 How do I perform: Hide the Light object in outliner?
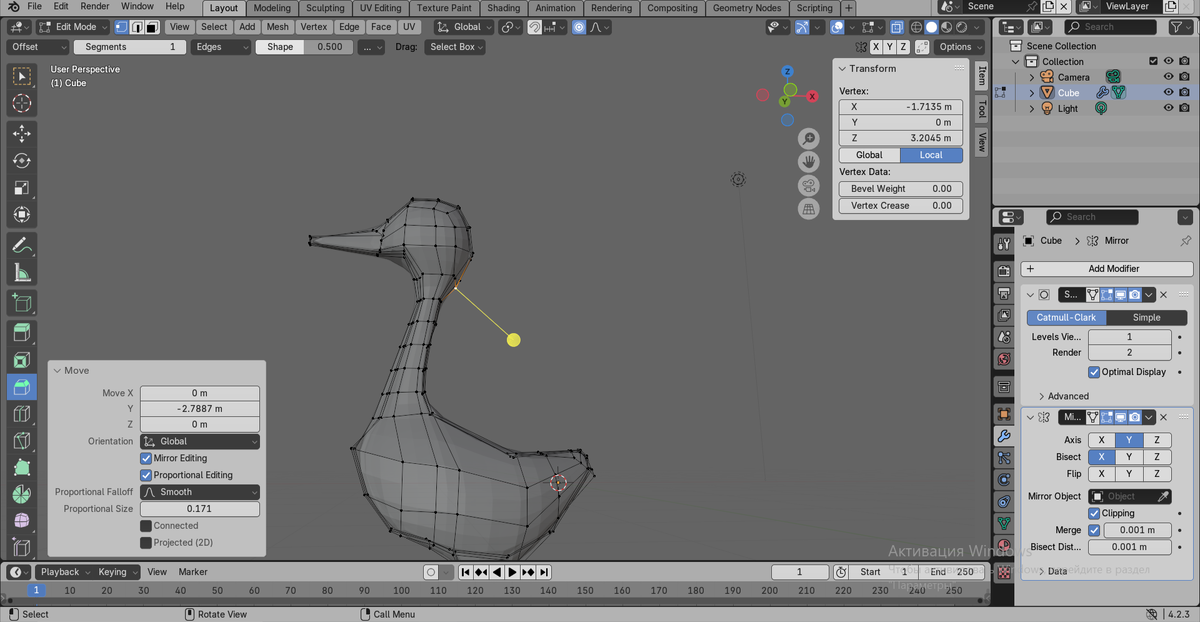(1168, 108)
